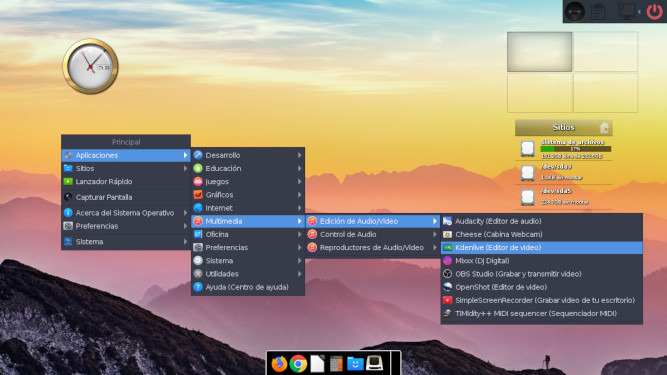The height and width of the screenshot is (375, 667).
Task: Expand Sitios submenu arrow in Principal menu
Action: tap(185, 168)
